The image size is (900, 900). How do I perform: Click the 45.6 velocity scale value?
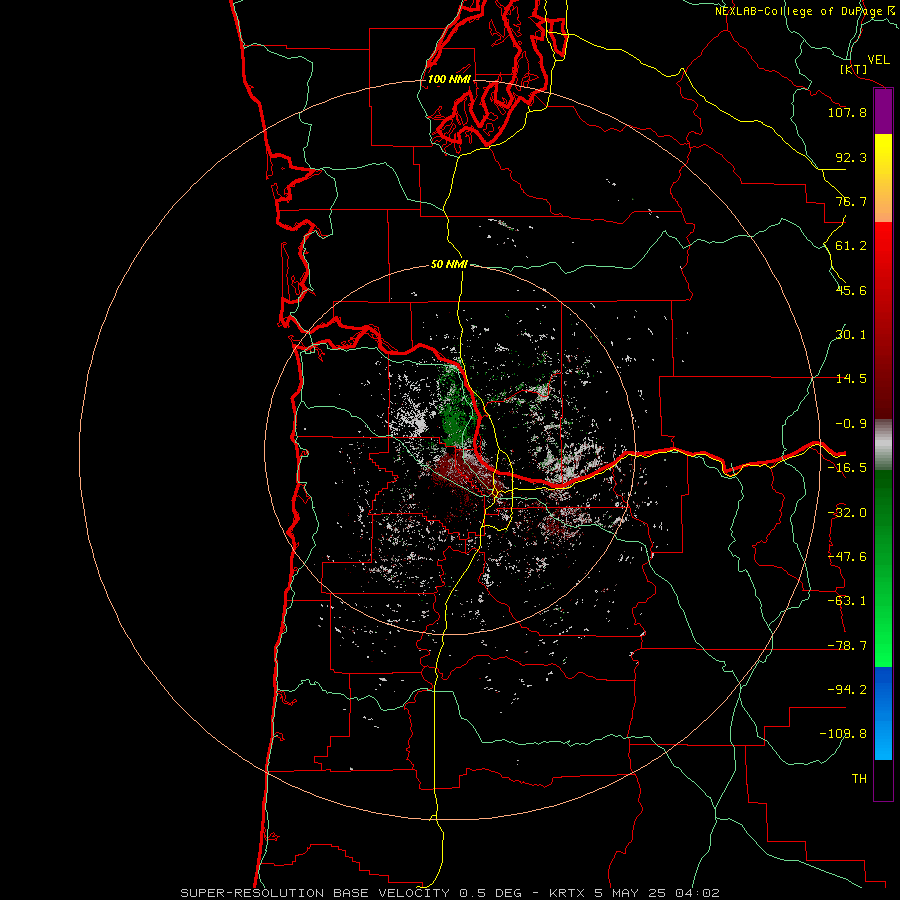(x=851, y=290)
